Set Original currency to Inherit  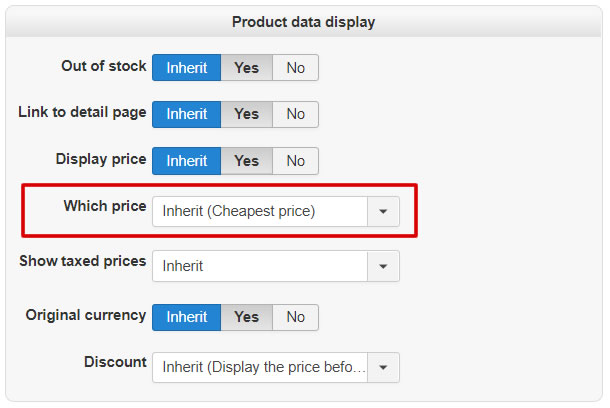(x=186, y=317)
